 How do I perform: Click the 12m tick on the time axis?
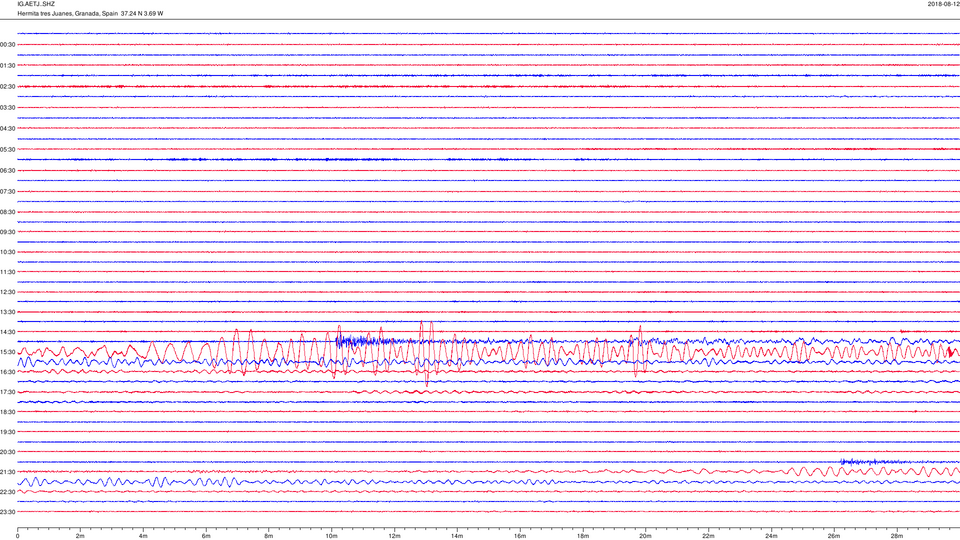[394, 536]
